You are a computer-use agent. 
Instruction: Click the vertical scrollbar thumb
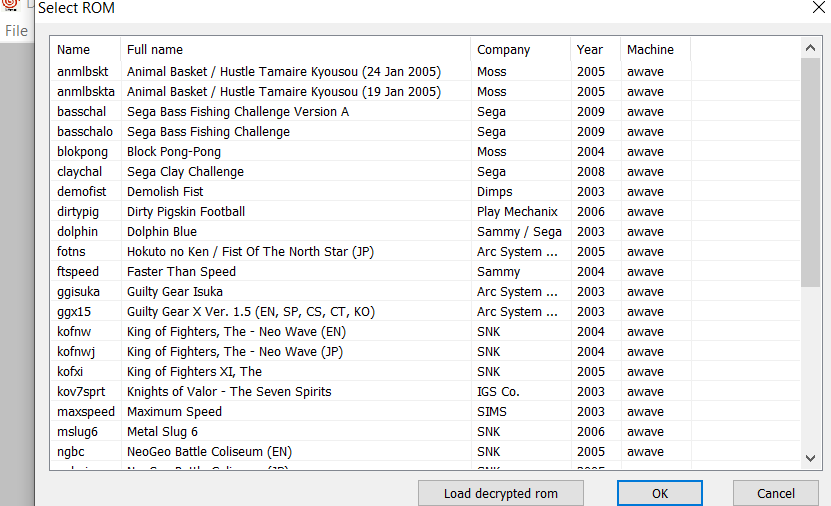[810, 172]
